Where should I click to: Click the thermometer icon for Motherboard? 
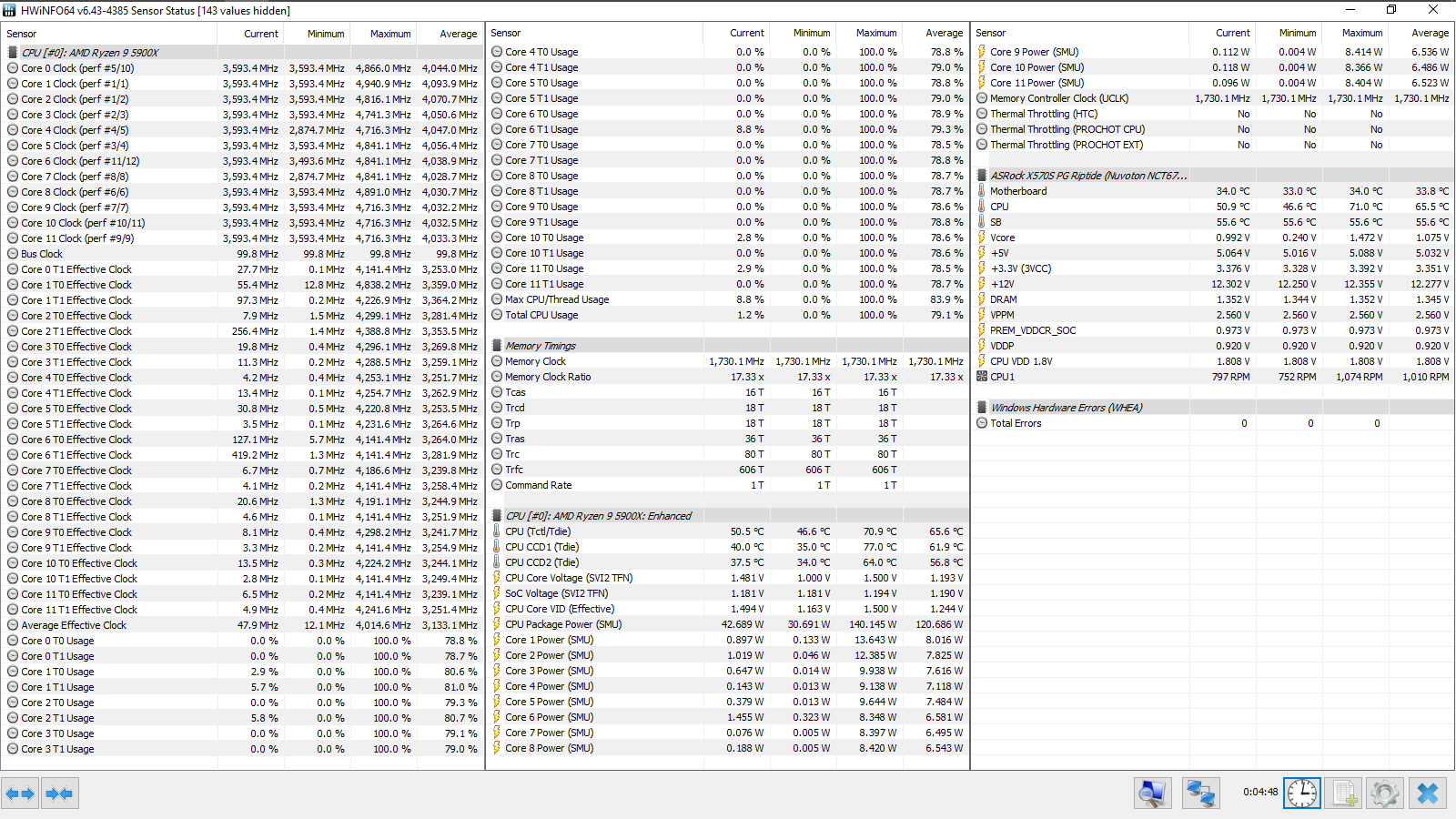982,191
